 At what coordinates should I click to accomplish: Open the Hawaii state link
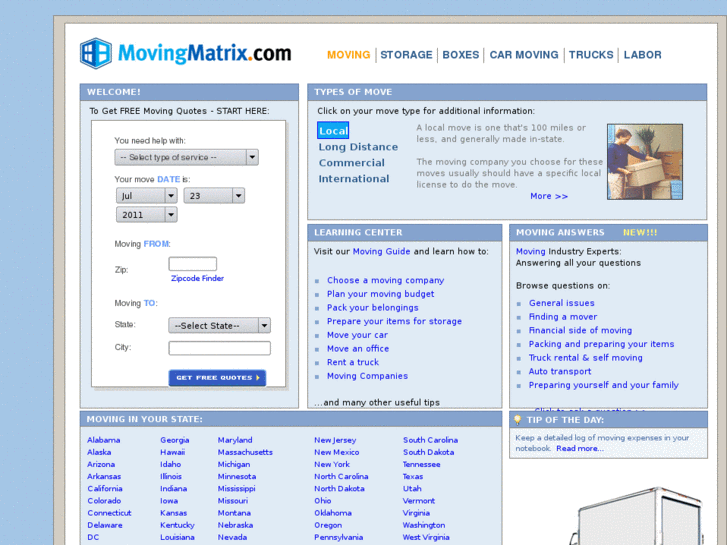(172, 452)
